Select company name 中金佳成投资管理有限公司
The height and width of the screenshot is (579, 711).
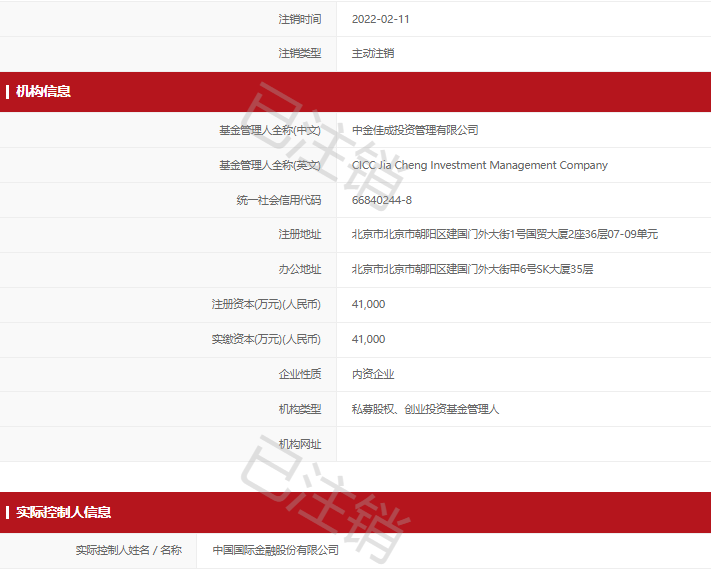click(415, 131)
